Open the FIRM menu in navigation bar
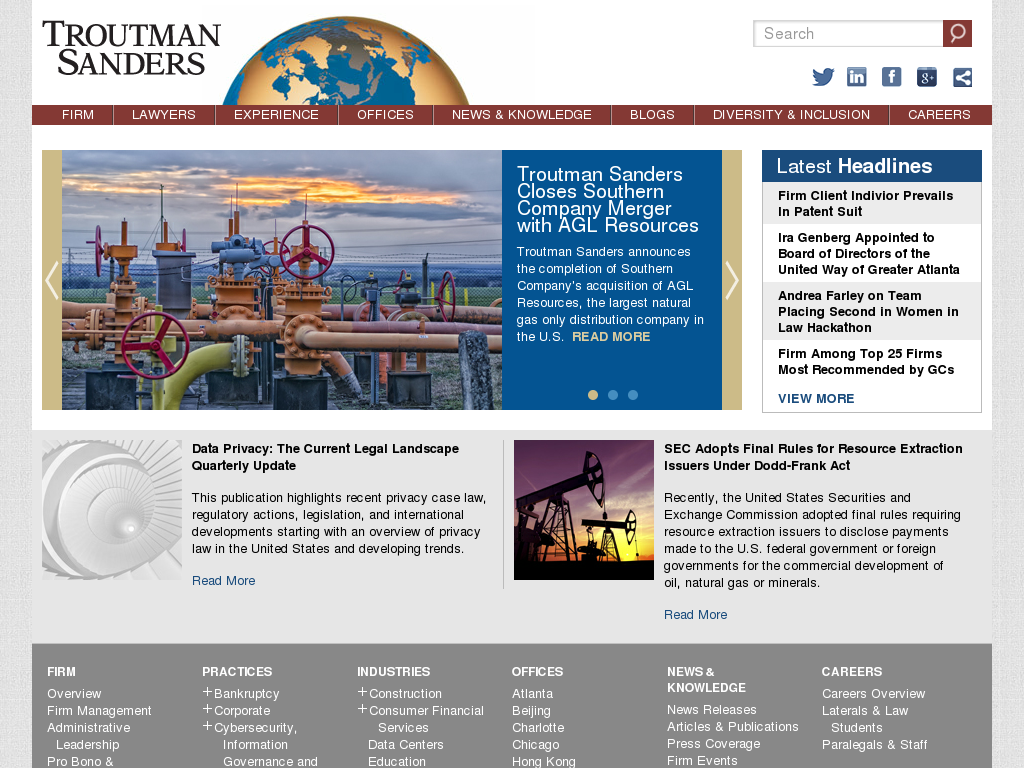Image resolution: width=1024 pixels, height=768 pixels. [x=78, y=115]
